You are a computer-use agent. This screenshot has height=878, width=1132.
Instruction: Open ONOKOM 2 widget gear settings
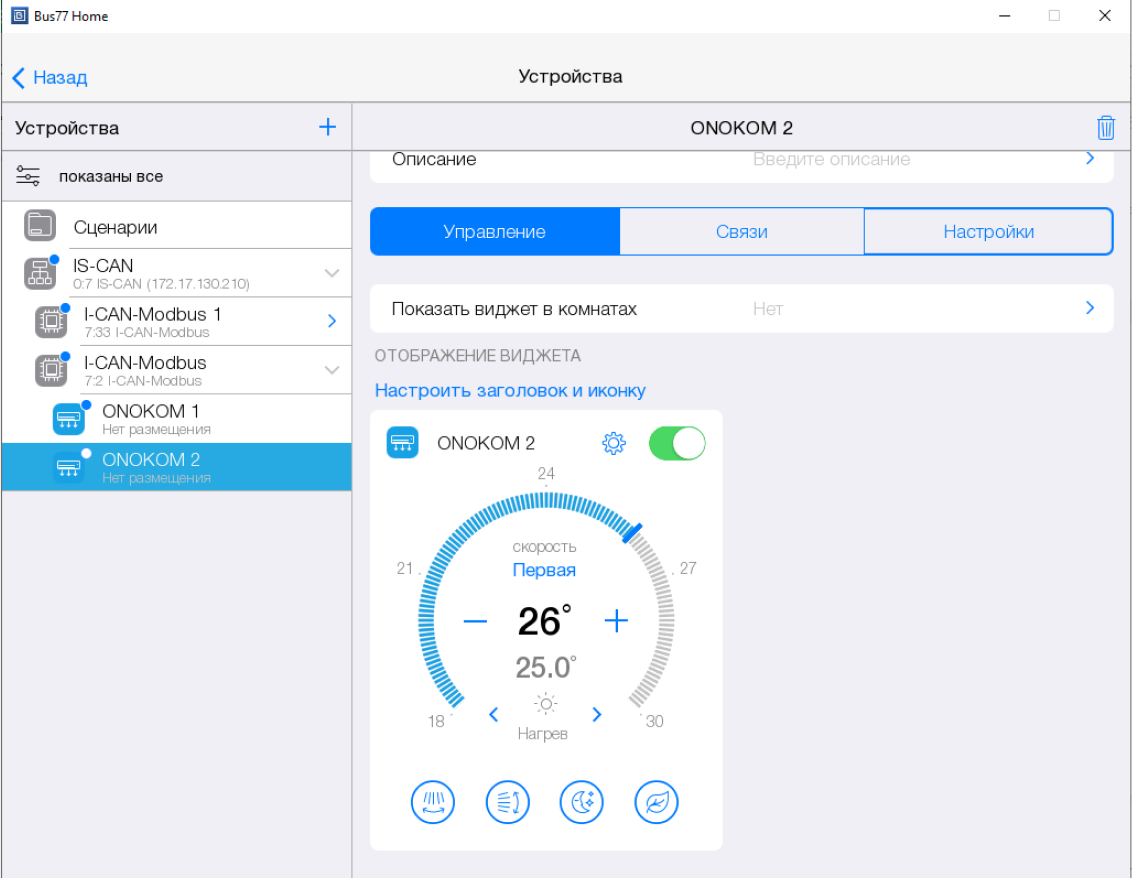[613, 443]
